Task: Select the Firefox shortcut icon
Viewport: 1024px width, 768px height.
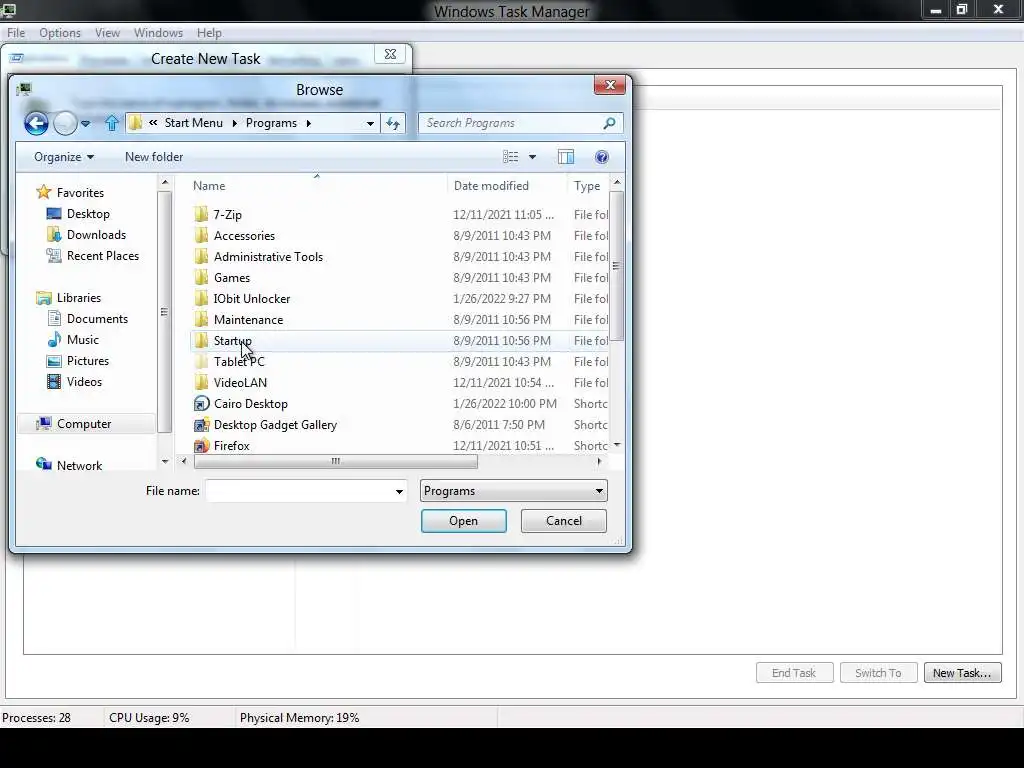Action: [x=201, y=445]
